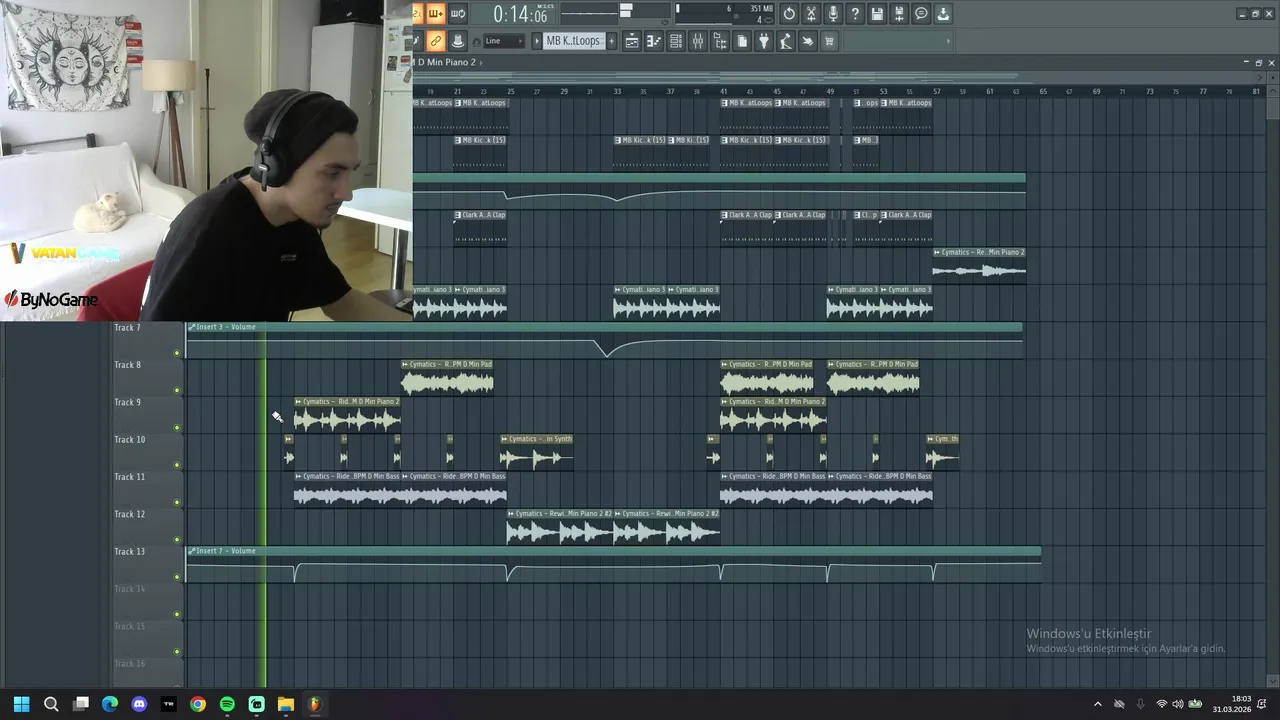Click the plug-shaped plugin picker icon
Viewport: 1280px width, 720px height.
coord(764,41)
